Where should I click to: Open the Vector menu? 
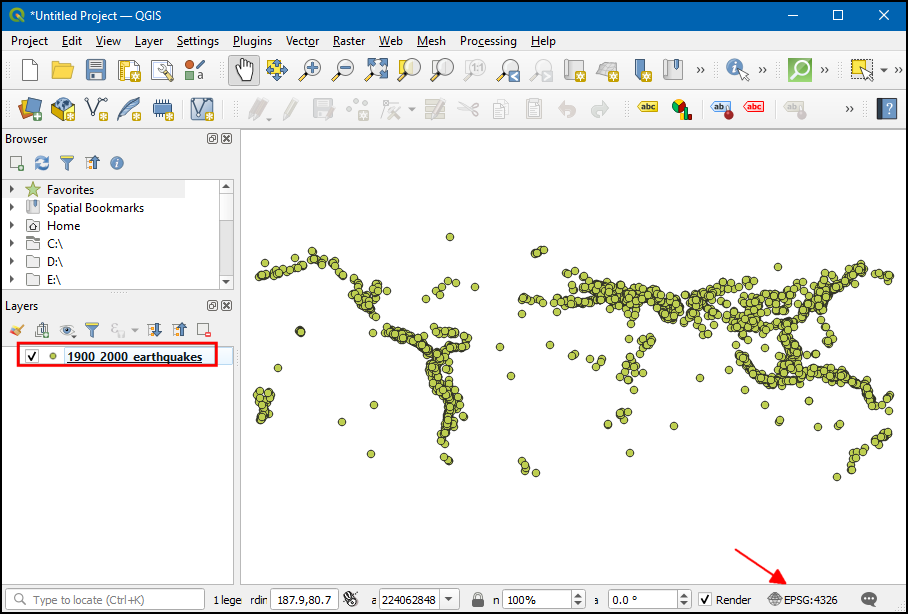click(302, 41)
